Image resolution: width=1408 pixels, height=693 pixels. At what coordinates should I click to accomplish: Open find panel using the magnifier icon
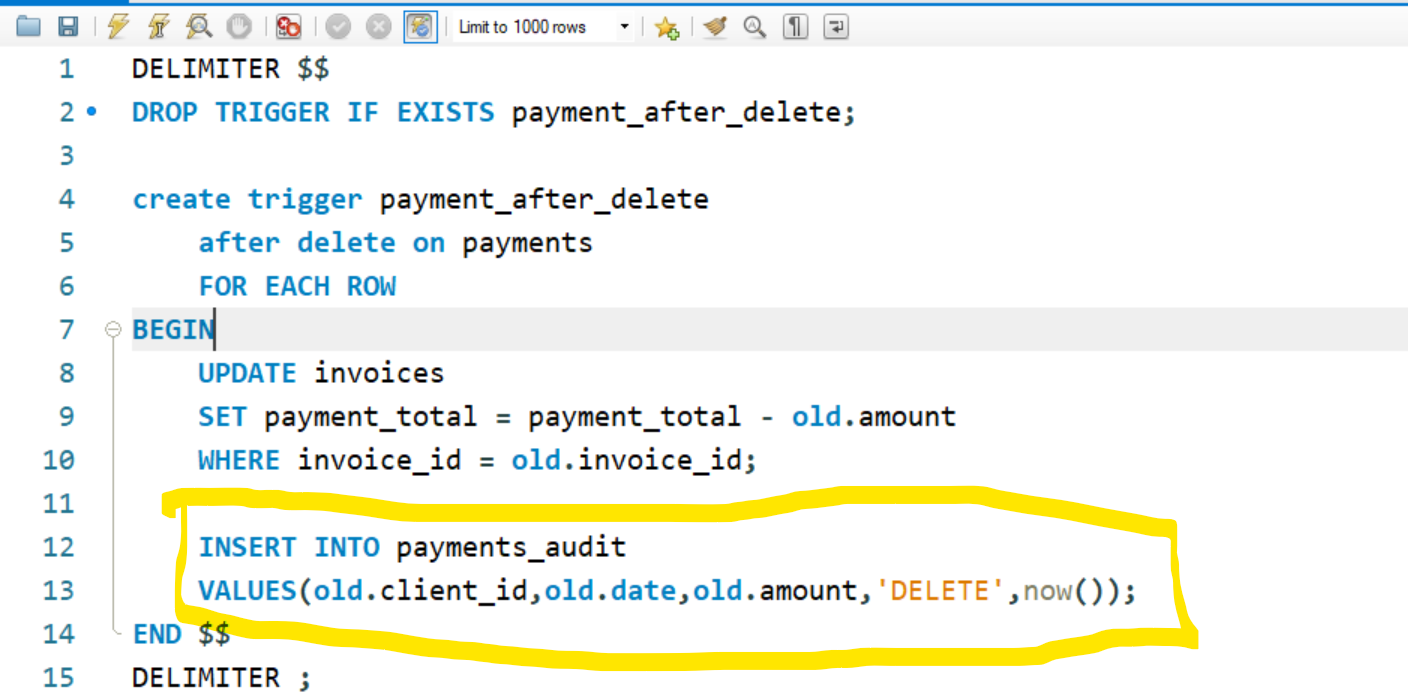coord(754,27)
